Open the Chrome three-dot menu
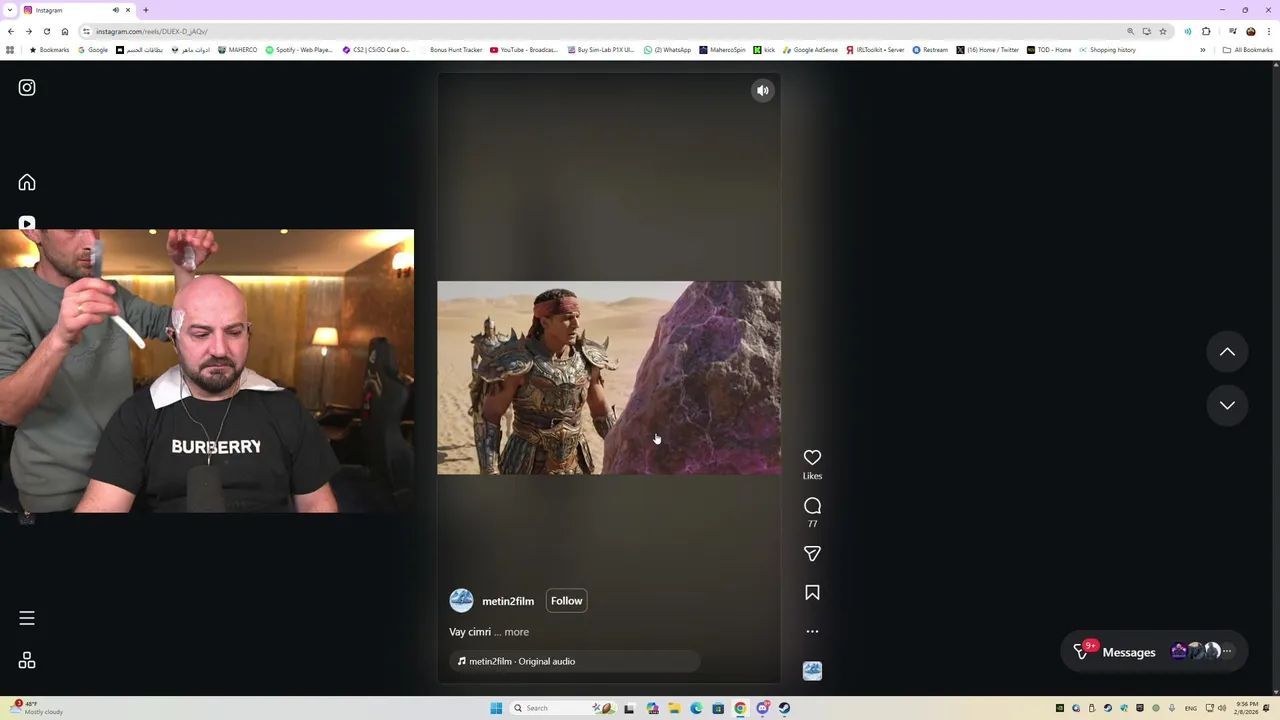This screenshot has height=720, width=1280. [1269, 31]
